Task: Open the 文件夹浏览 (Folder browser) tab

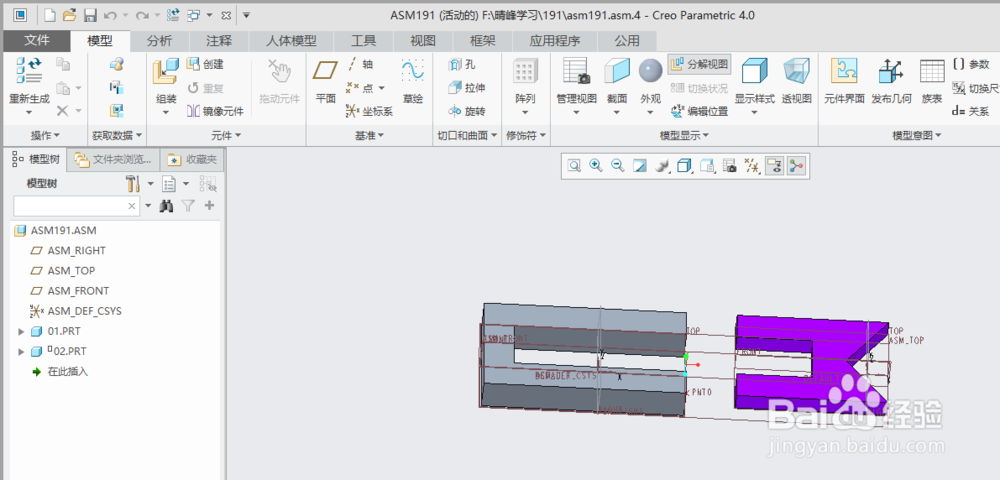Action: [114, 159]
